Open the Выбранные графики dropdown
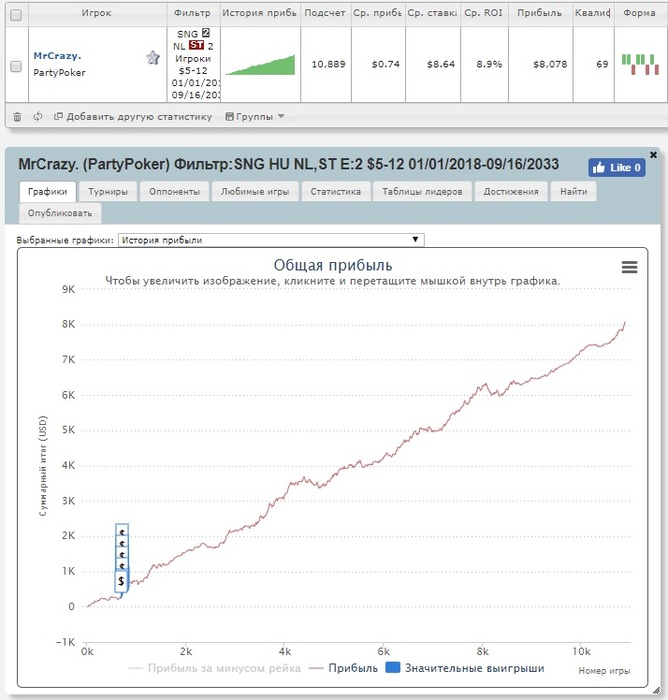 271,240
